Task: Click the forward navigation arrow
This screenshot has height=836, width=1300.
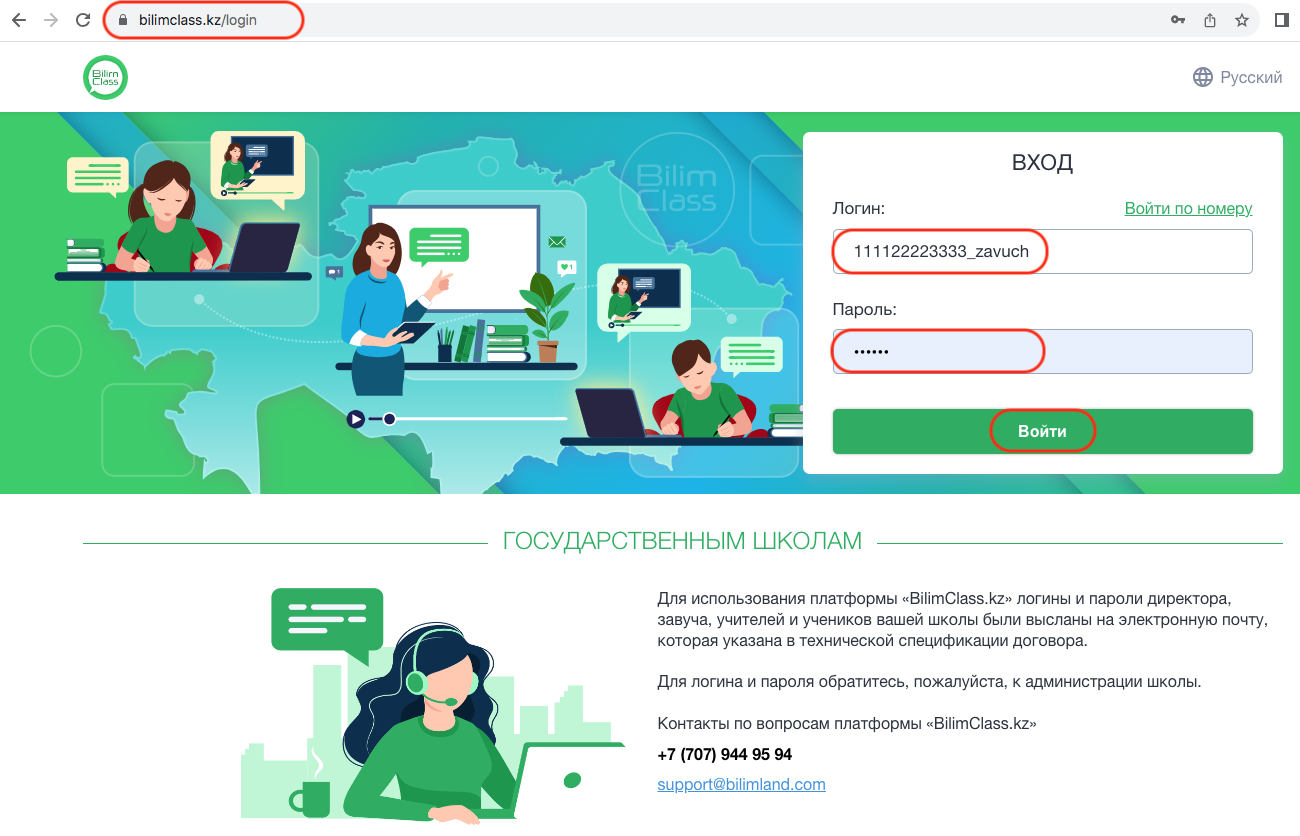Action: [51, 20]
